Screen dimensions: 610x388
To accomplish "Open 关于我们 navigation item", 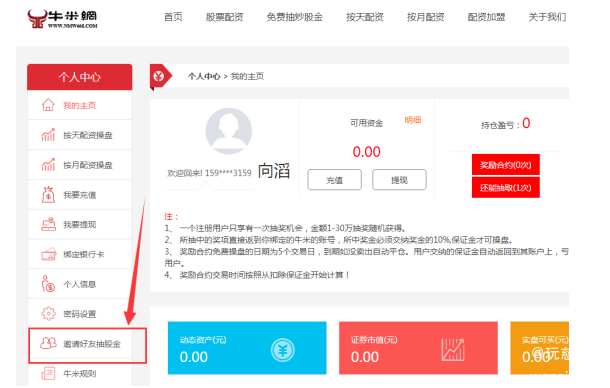I will tap(547, 17).
